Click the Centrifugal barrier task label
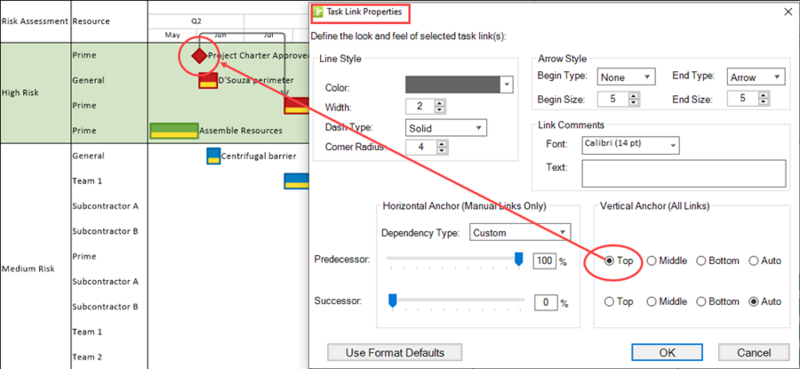The height and width of the screenshot is (369, 800). tap(258, 156)
